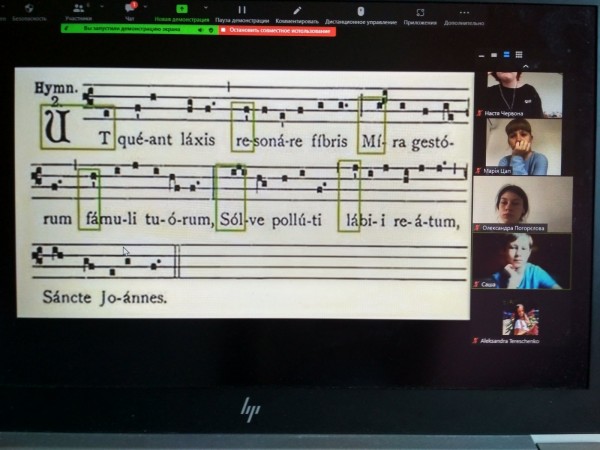Click Остановить совместное использование red button
The image size is (600, 450).
click(277, 31)
